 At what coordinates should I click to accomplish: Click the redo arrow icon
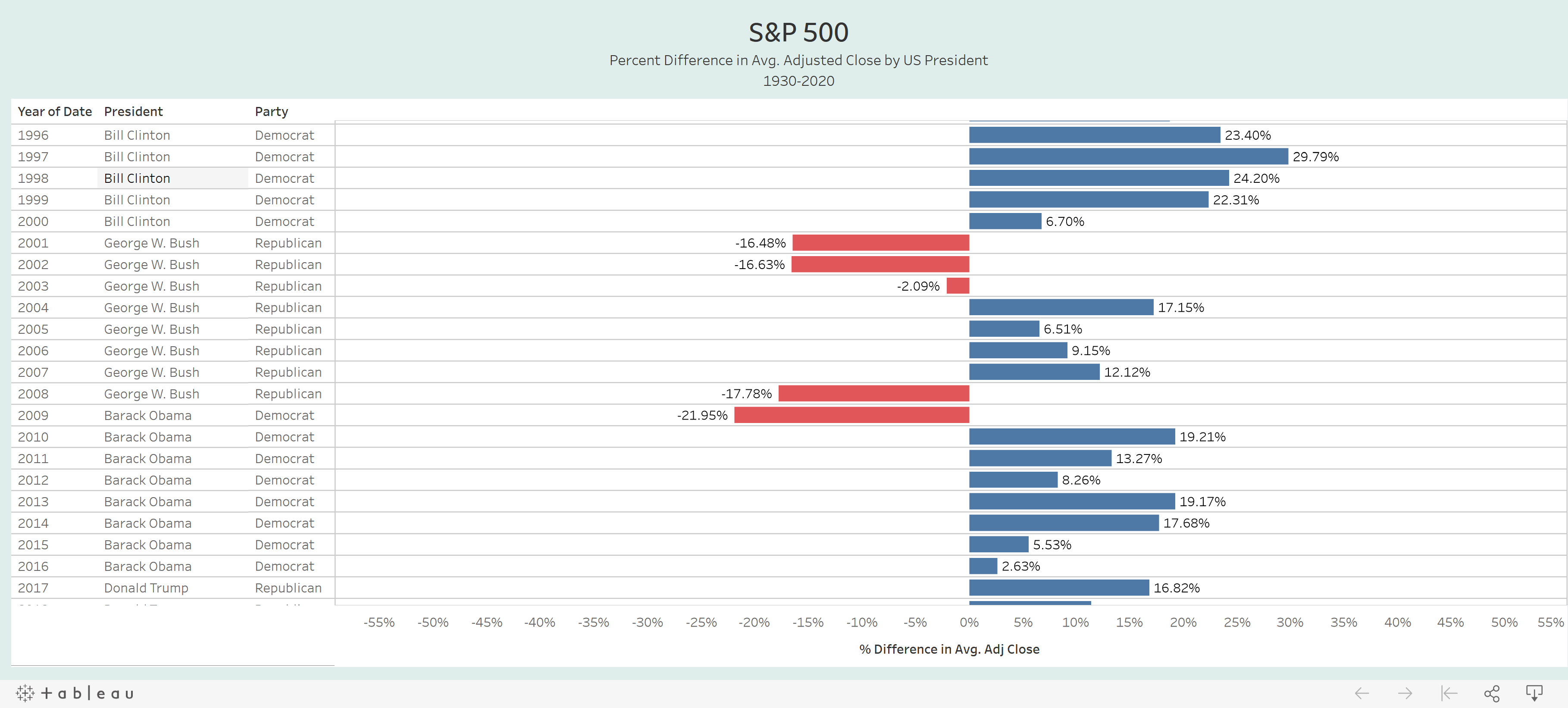(x=1405, y=693)
